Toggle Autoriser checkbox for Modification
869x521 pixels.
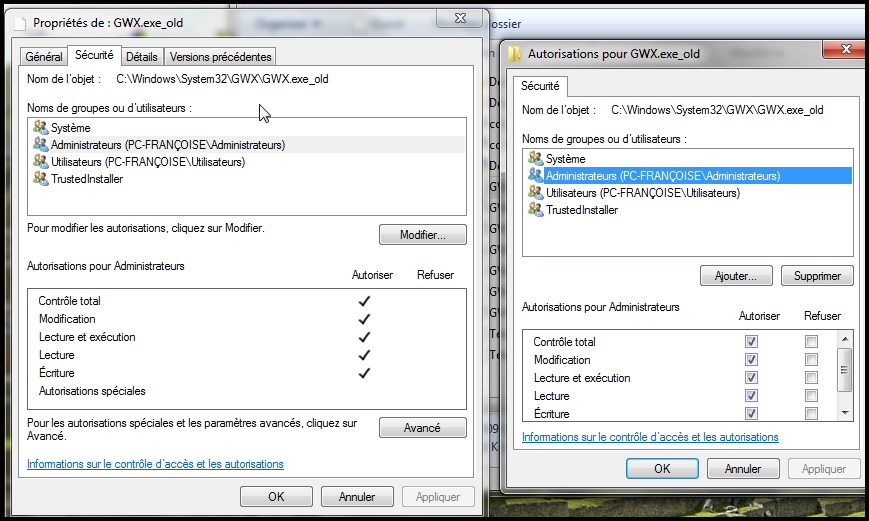[751, 360]
